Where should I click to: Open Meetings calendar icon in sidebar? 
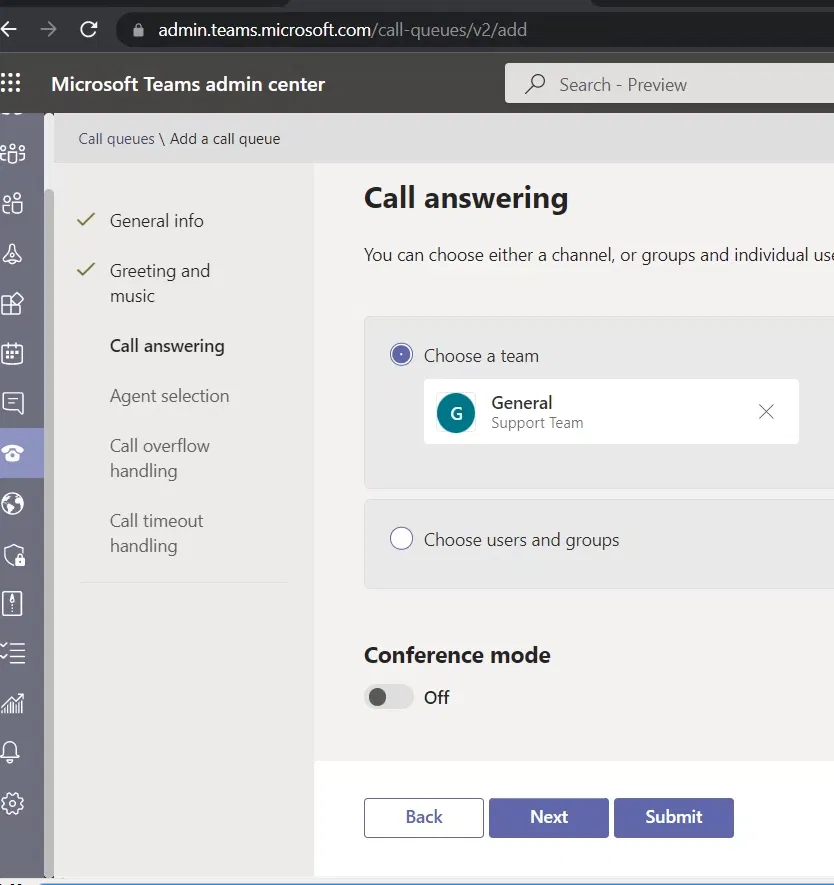click(13, 353)
